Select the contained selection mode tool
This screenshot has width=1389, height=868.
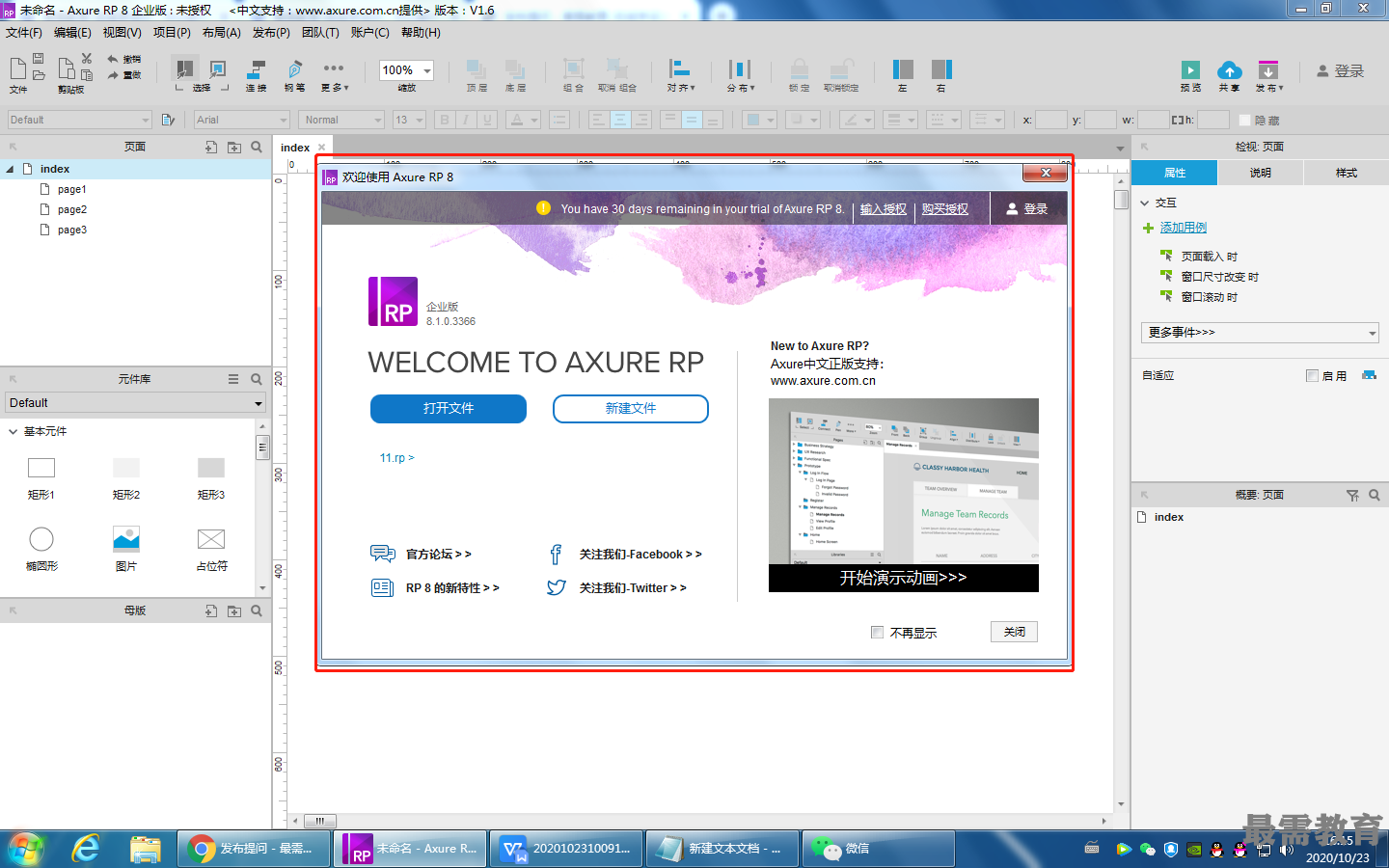[218, 69]
